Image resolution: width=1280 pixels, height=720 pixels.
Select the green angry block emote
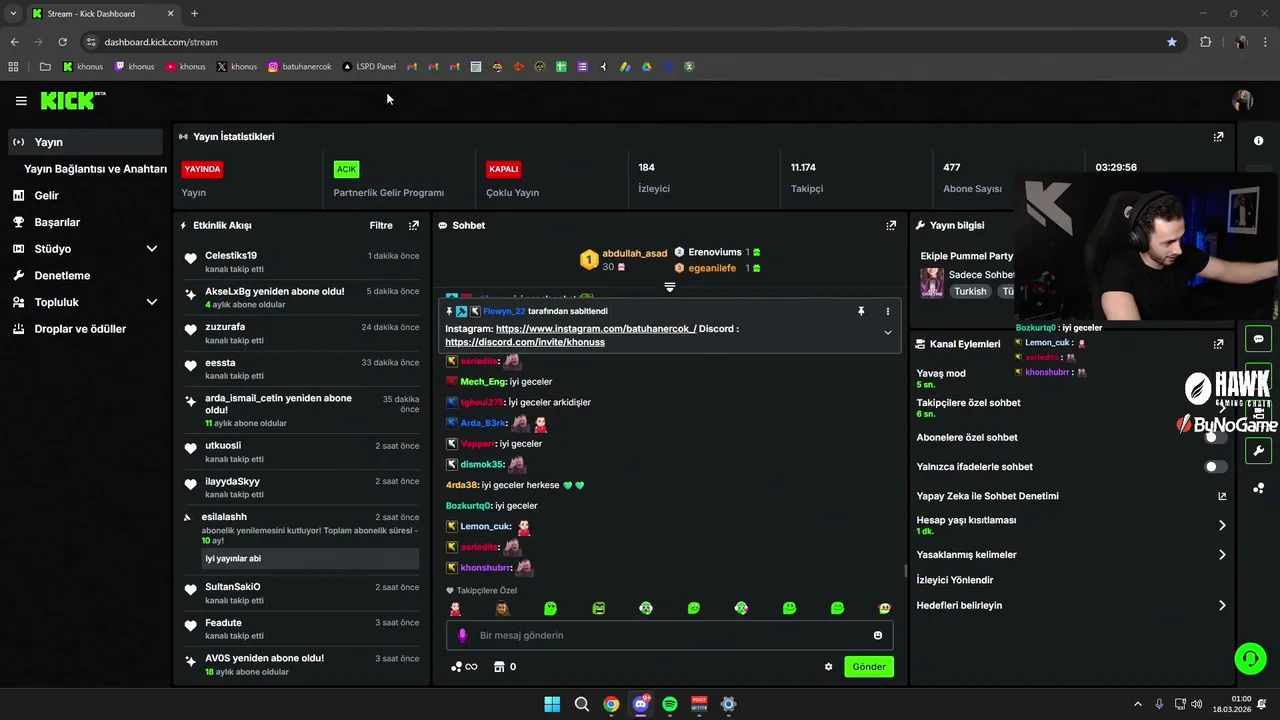tap(598, 608)
